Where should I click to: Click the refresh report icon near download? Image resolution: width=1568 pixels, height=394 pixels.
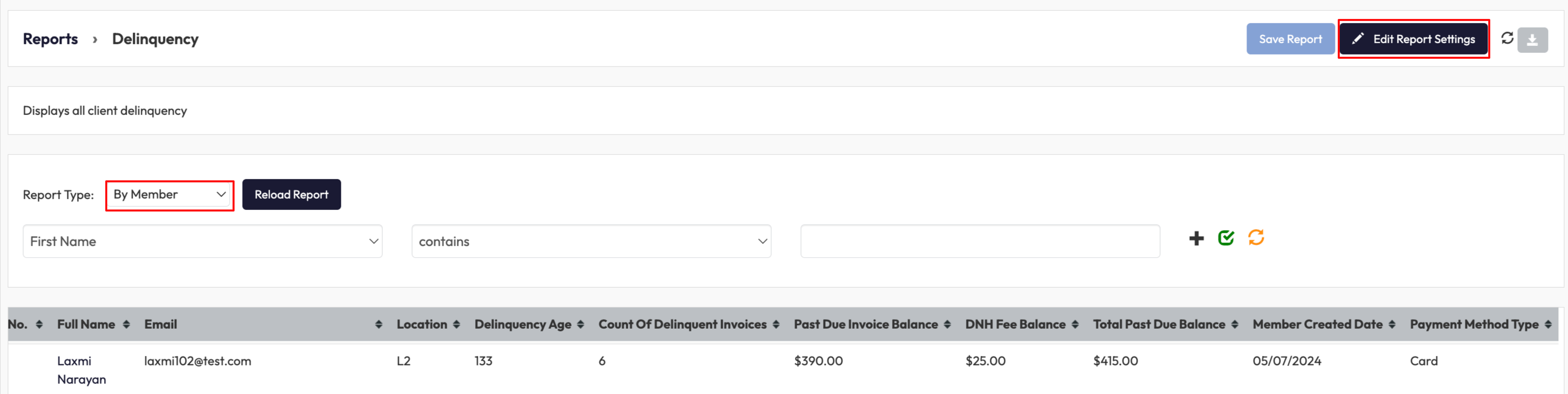click(x=1507, y=38)
